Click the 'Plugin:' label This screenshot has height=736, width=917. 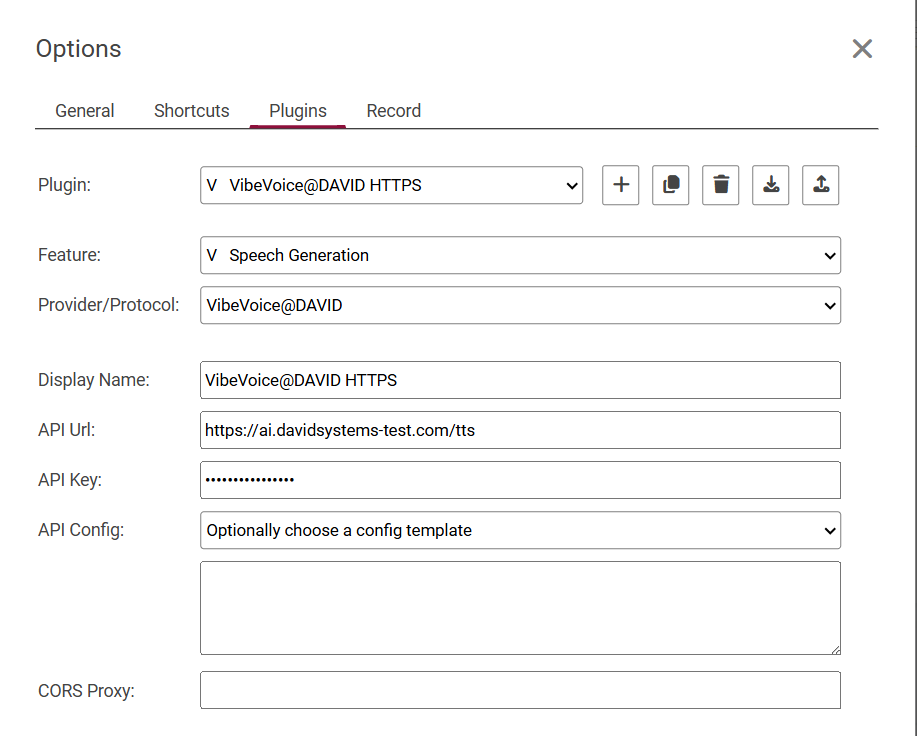[64, 185]
